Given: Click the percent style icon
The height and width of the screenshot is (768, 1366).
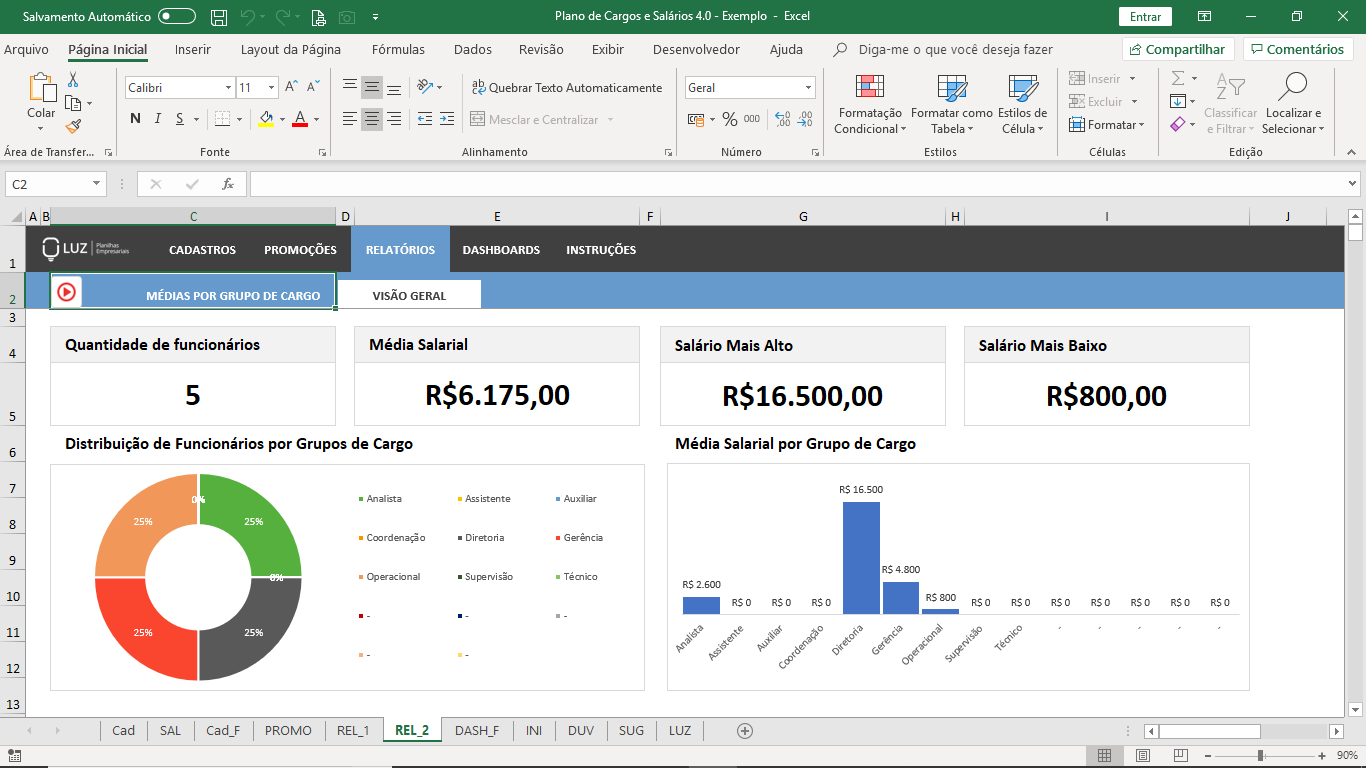Looking at the screenshot, I should pyautogui.click(x=729, y=119).
